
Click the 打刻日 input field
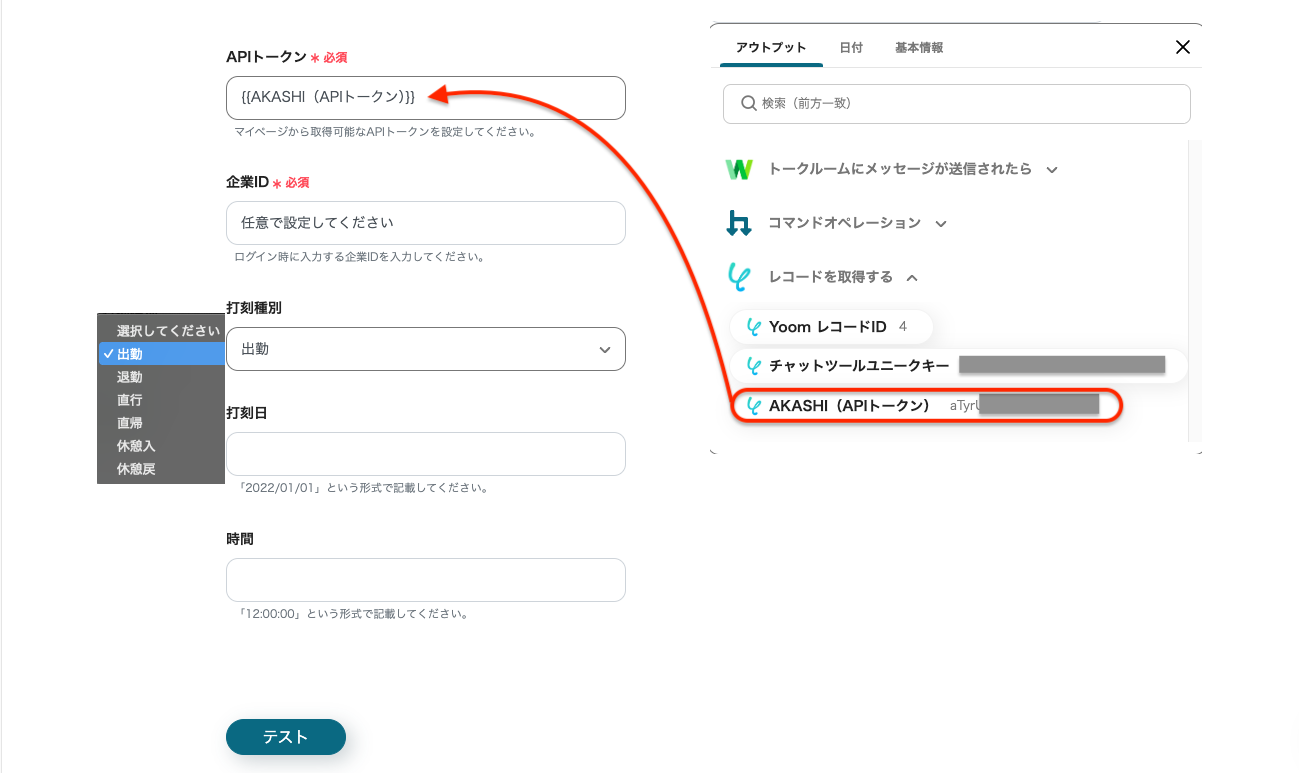click(x=426, y=454)
